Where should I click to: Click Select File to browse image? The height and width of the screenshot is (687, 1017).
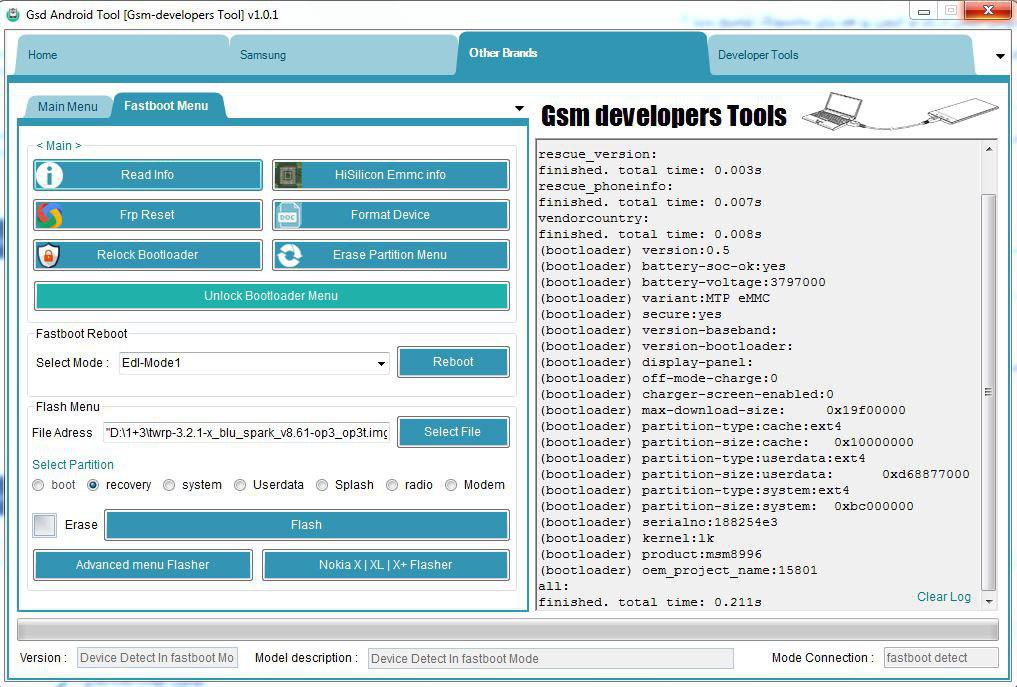tap(453, 432)
